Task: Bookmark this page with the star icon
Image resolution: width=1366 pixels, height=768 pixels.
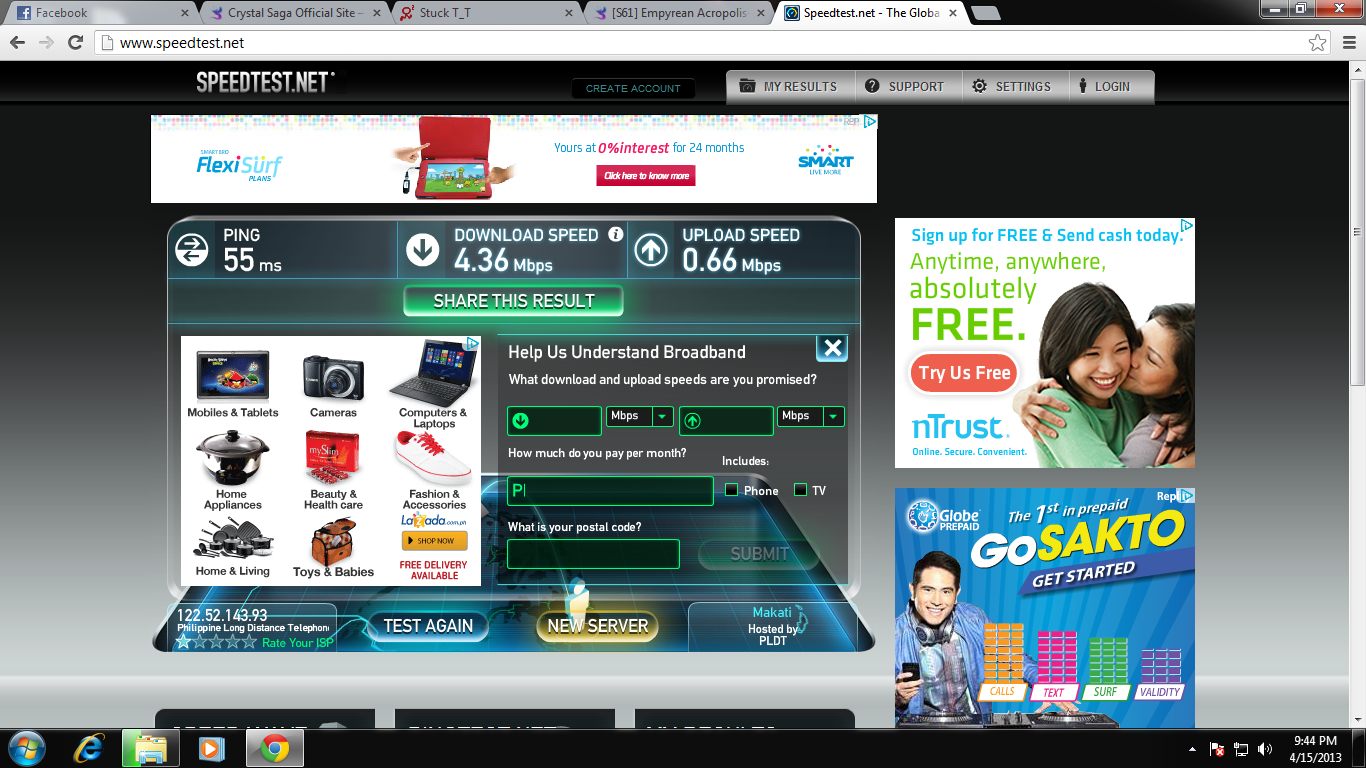Action: click(1318, 43)
